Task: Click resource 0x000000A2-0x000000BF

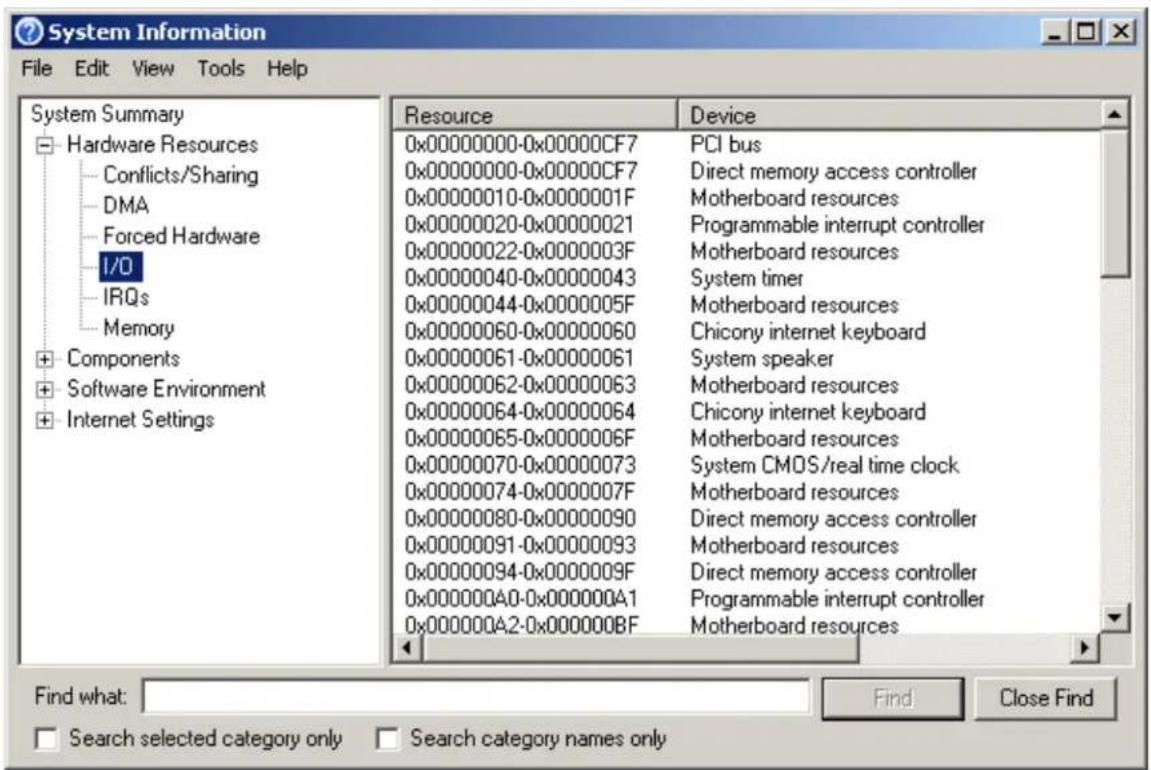Action: point(522,625)
